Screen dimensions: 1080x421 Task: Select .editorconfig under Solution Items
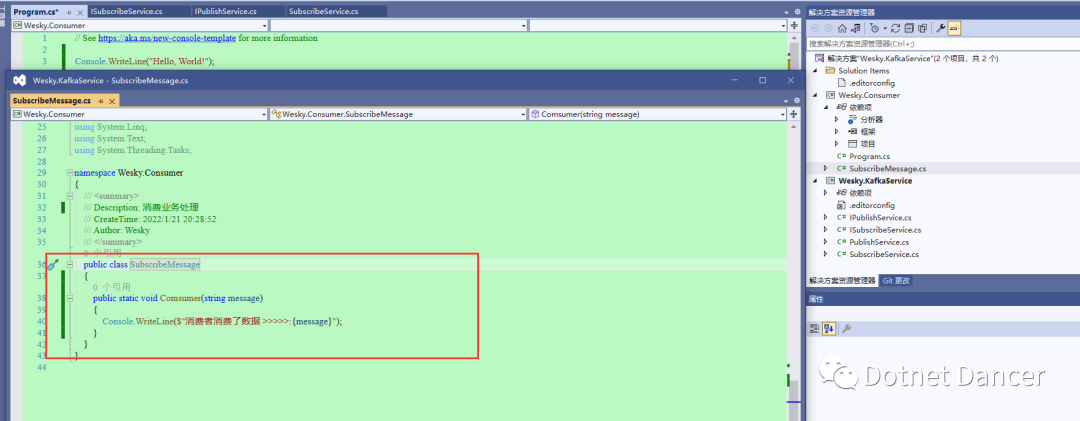tap(871, 83)
